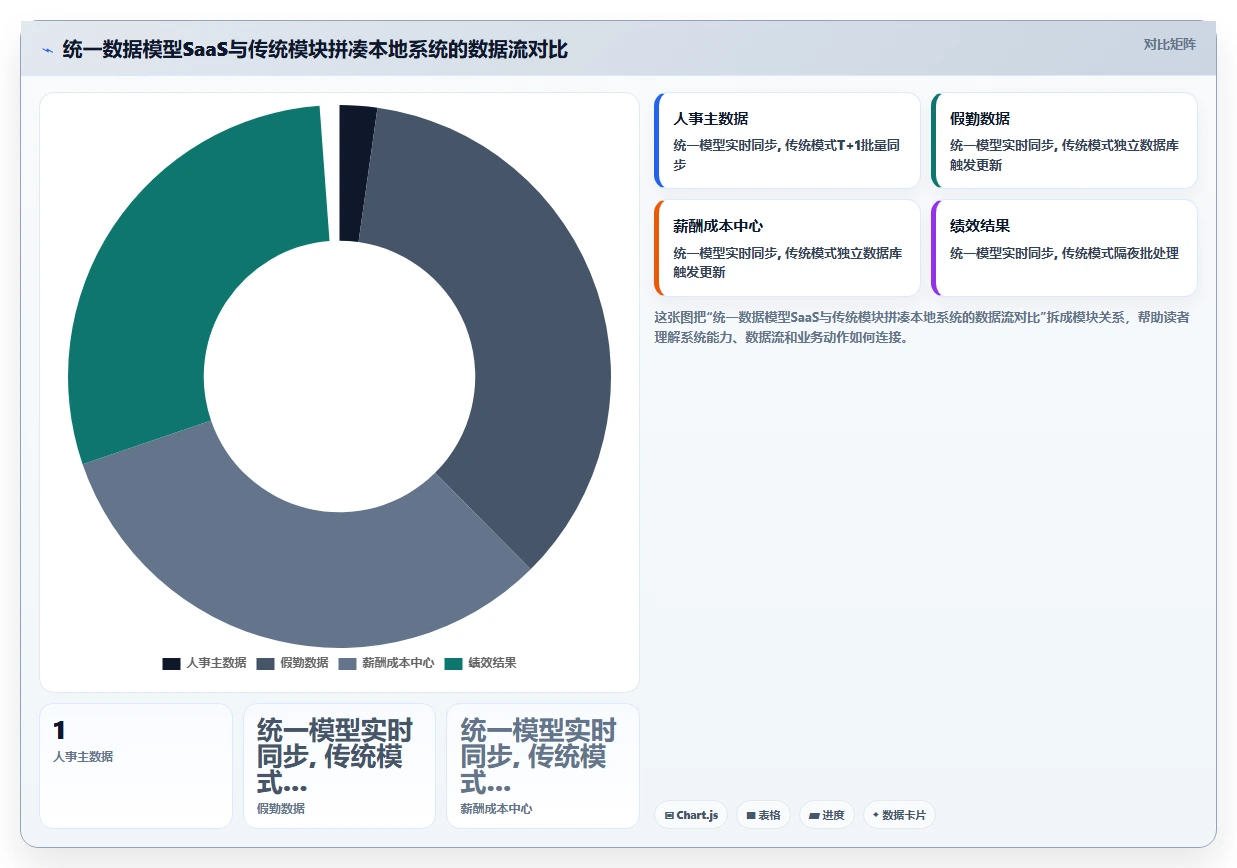Select the 薪酬成本中心 stat card
1237x868 pixels.
point(543,766)
